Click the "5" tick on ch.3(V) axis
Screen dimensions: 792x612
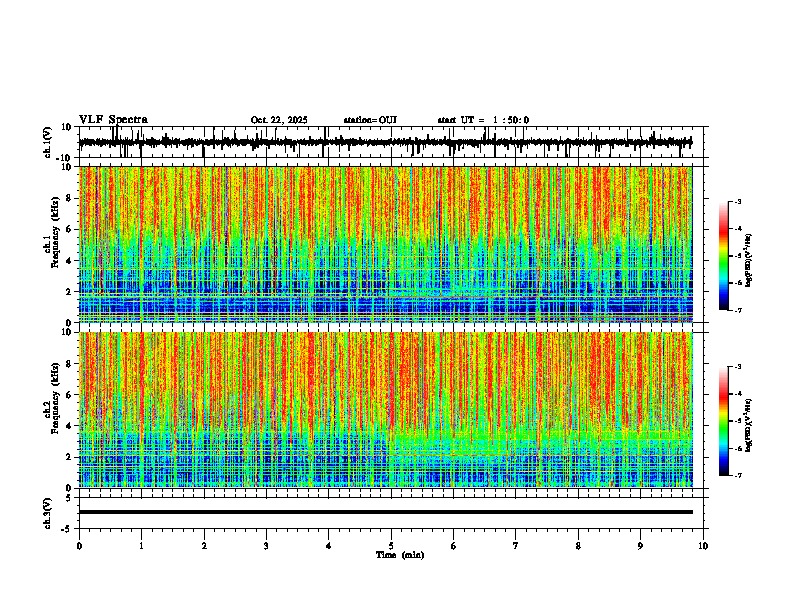click(x=70, y=498)
